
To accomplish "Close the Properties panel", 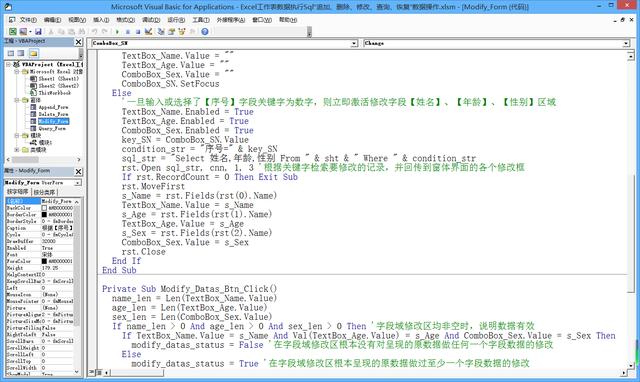I will [78, 171].
